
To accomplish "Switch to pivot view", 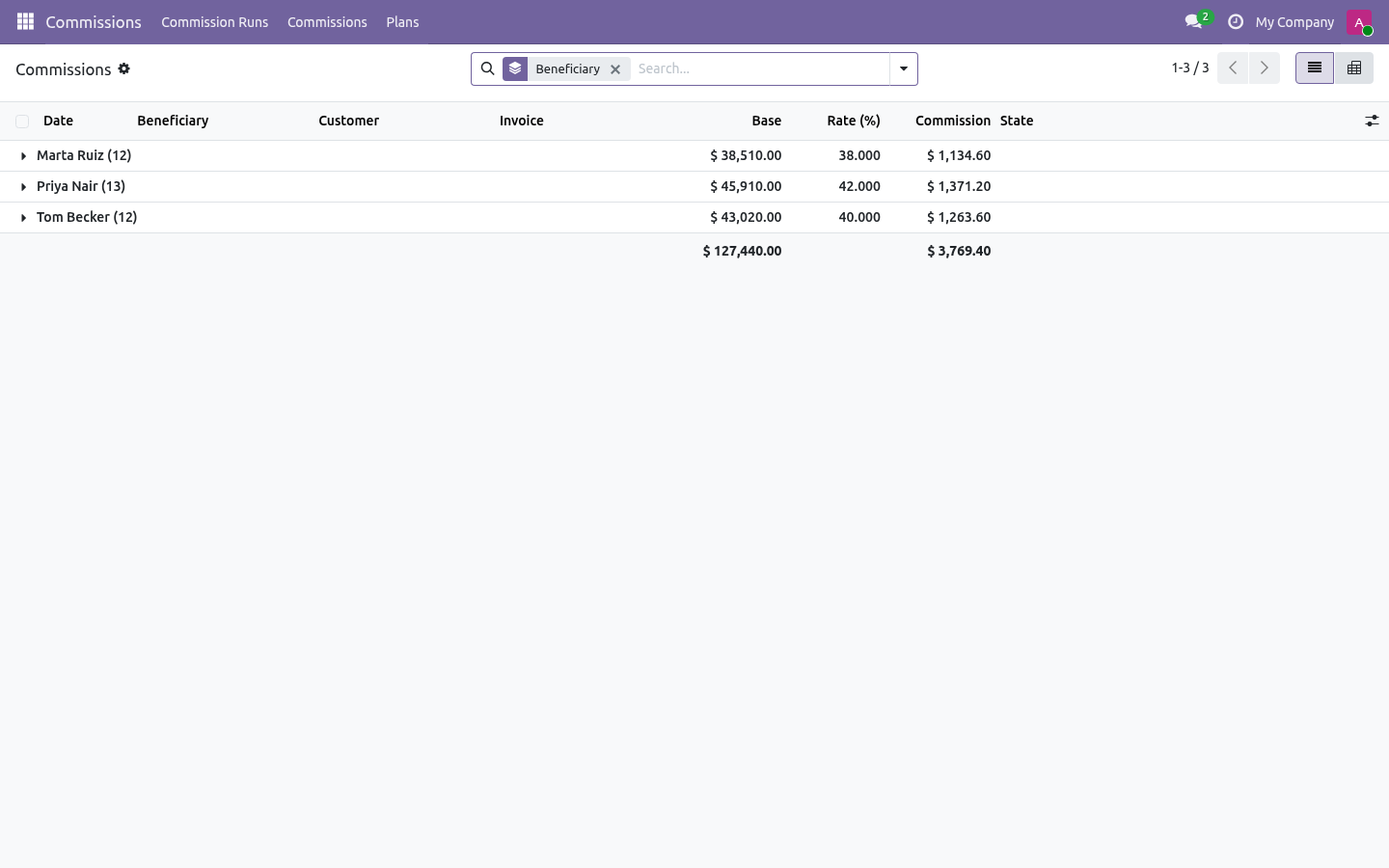I will tap(1354, 68).
